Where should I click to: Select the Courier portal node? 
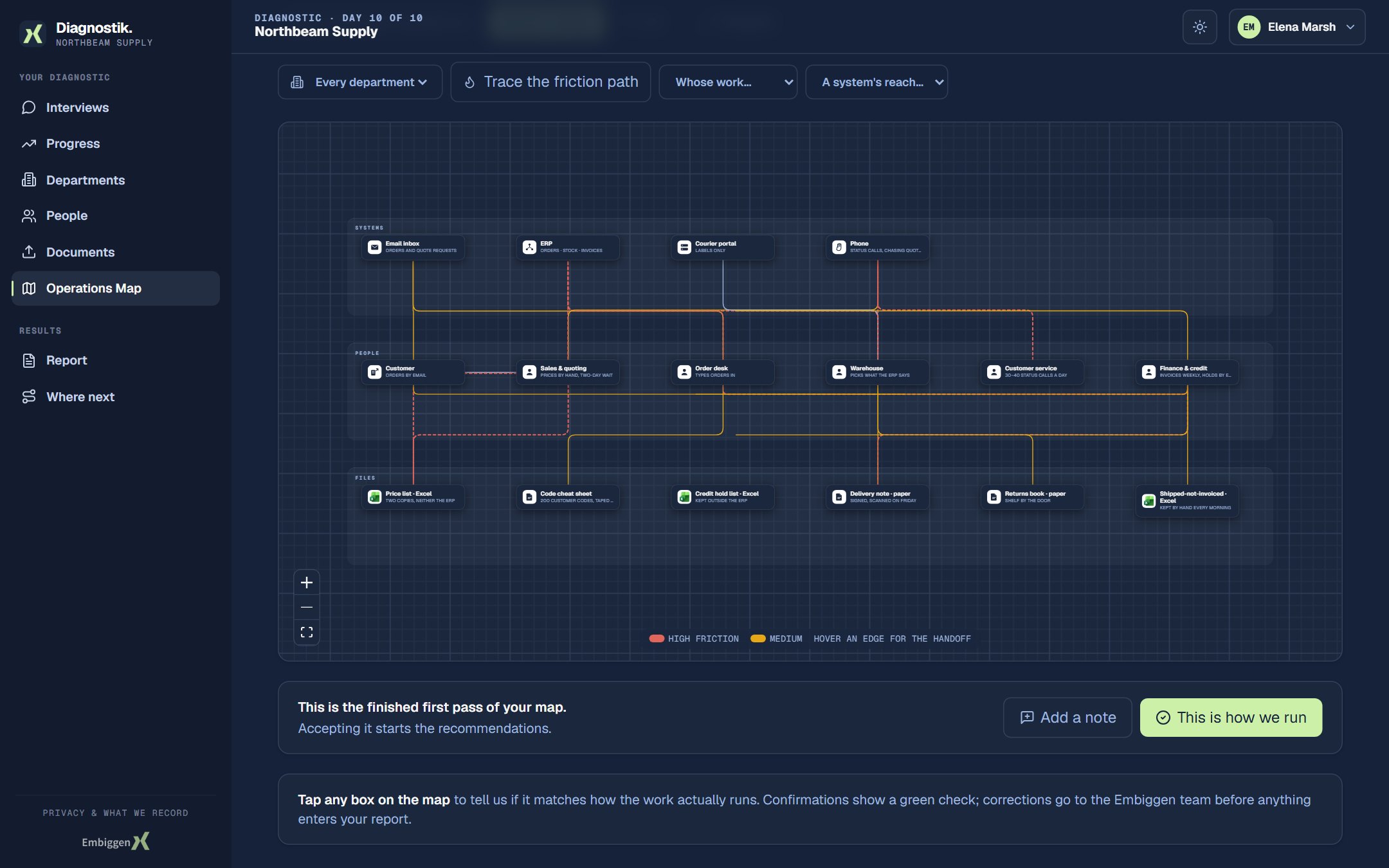tap(723, 247)
